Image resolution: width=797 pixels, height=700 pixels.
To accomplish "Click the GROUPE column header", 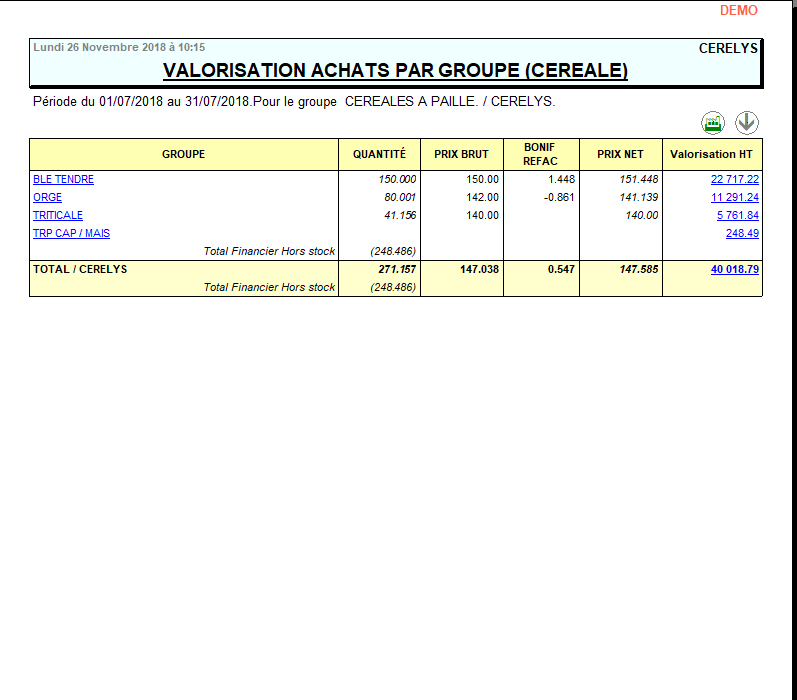I will pos(184,155).
